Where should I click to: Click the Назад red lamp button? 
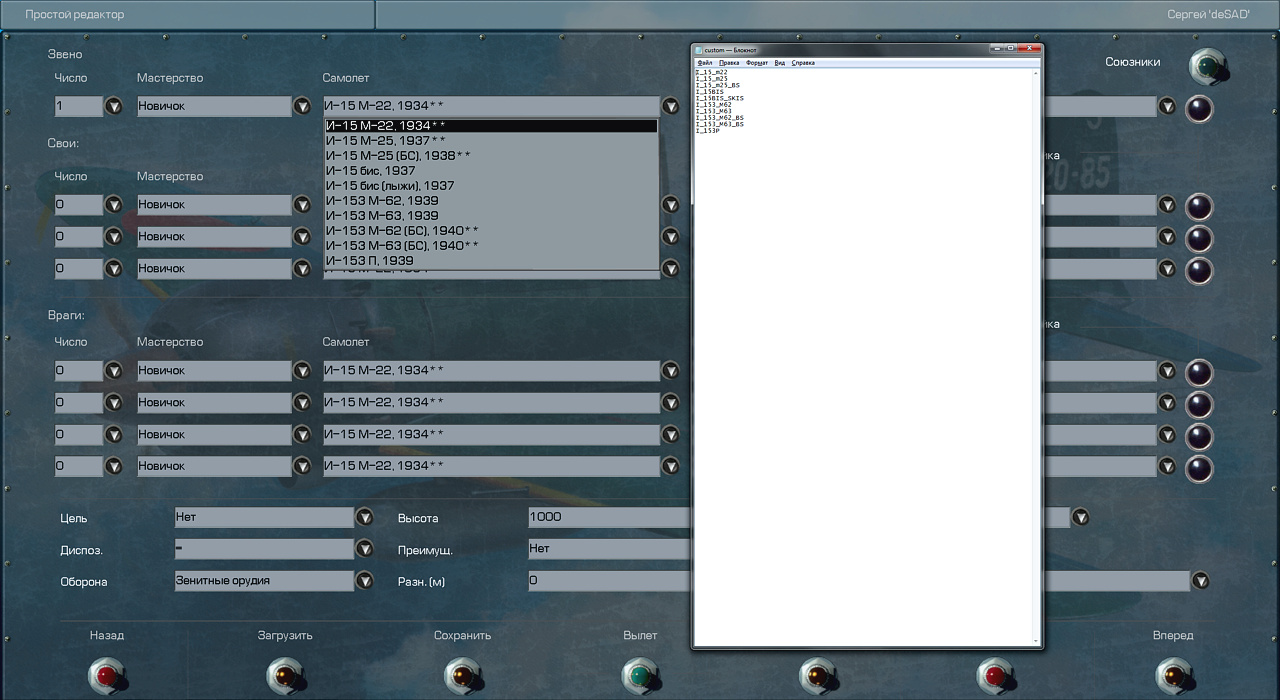[x=106, y=676]
